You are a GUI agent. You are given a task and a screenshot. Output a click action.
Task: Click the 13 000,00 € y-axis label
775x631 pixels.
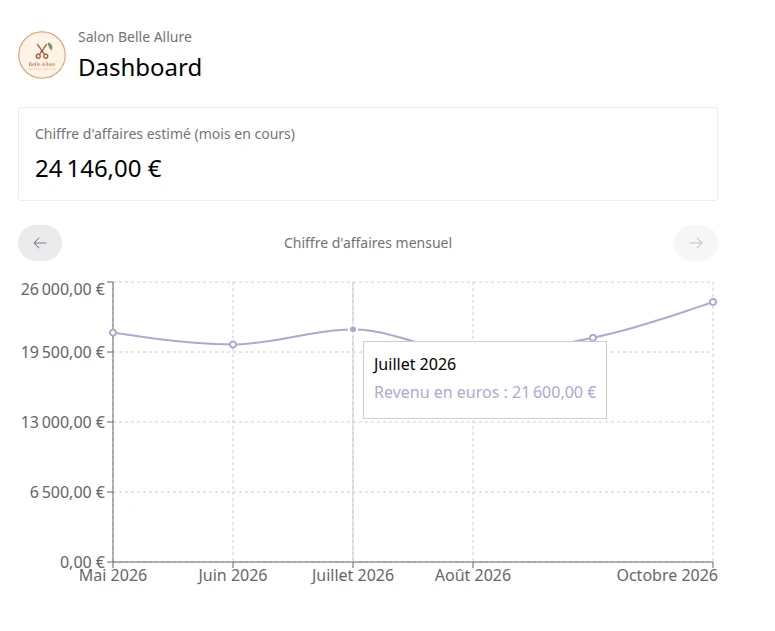[x=63, y=422]
